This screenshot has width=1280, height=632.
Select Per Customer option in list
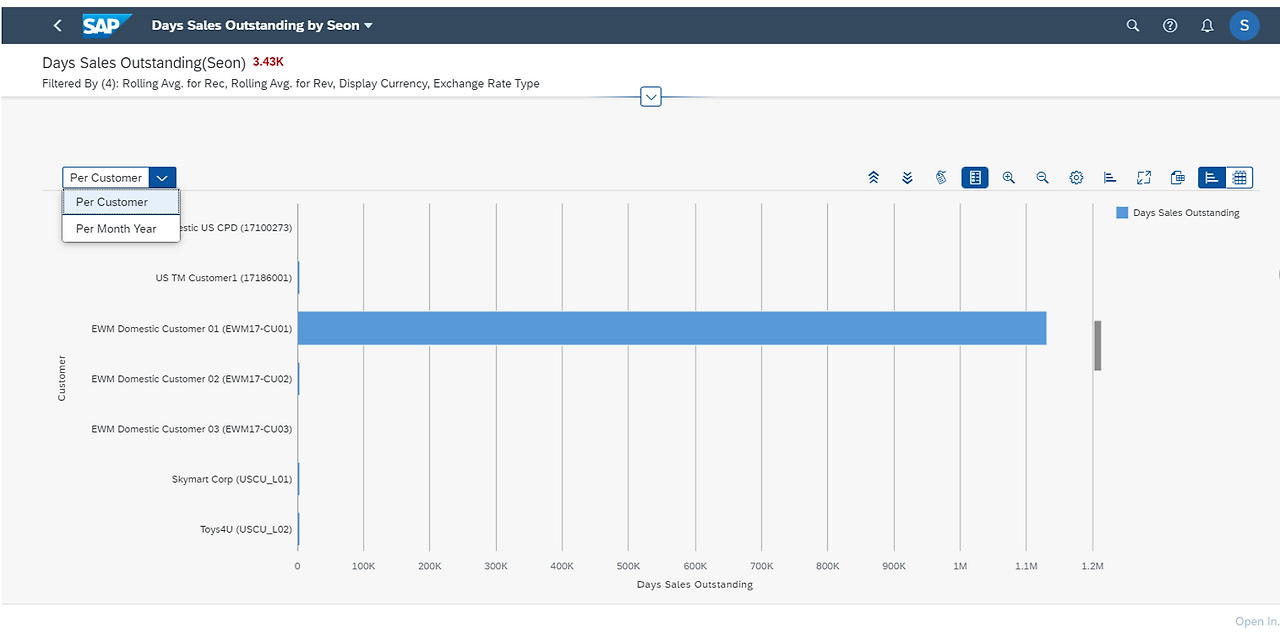121,202
